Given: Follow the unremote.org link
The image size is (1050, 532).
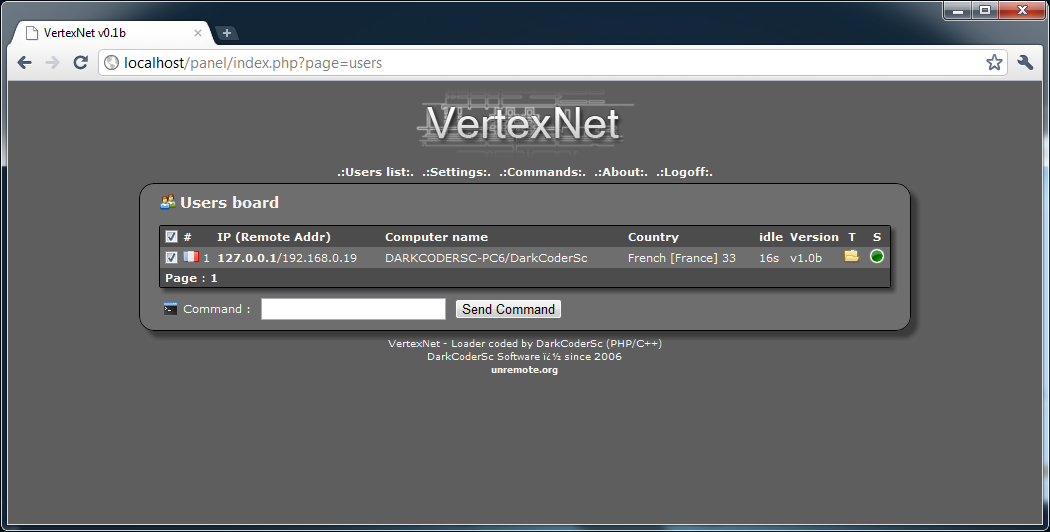Looking at the screenshot, I should click(524, 370).
